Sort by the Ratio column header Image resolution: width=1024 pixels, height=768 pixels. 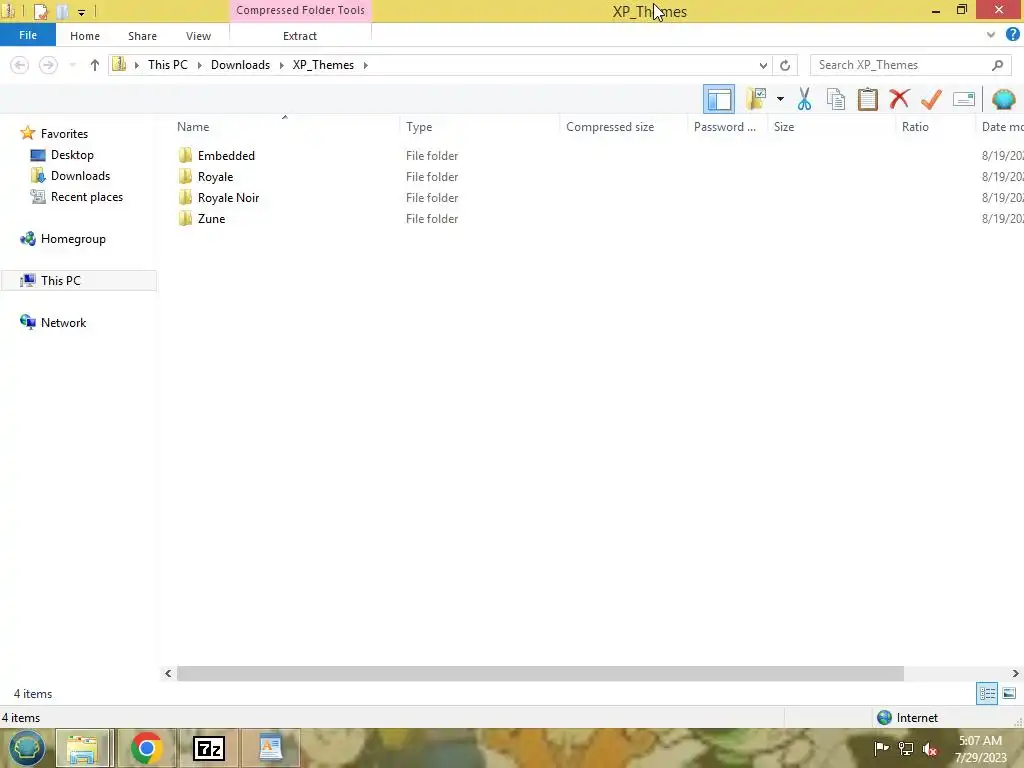[915, 127]
